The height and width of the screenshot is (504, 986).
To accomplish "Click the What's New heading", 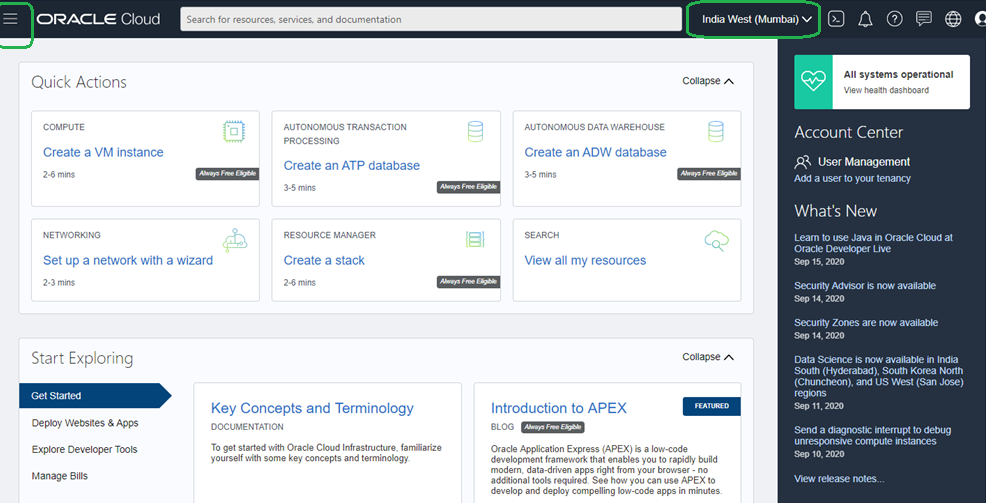I will (835, 211).
